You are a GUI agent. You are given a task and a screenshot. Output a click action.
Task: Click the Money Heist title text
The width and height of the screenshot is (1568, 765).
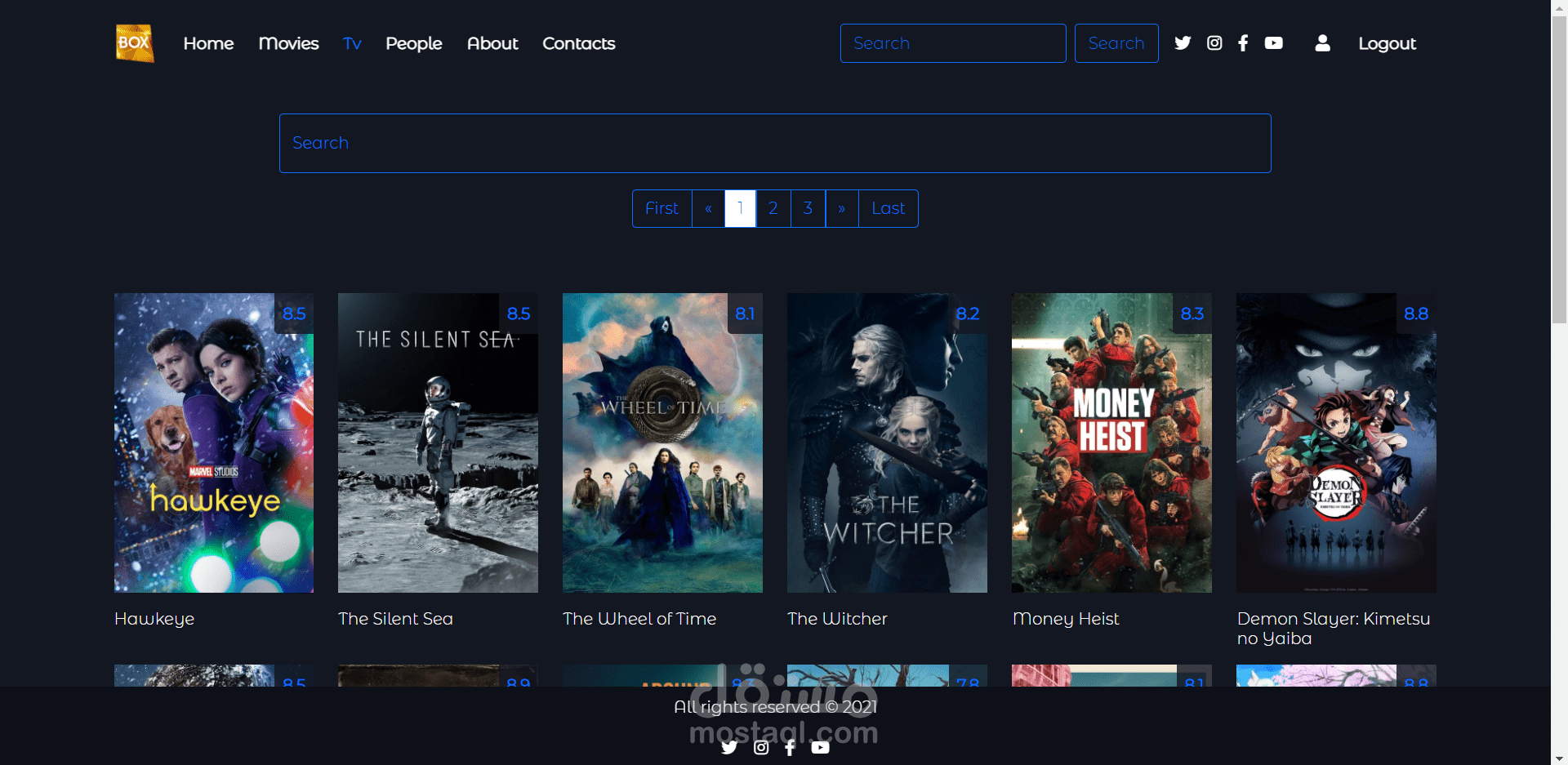click(1066, 619)
